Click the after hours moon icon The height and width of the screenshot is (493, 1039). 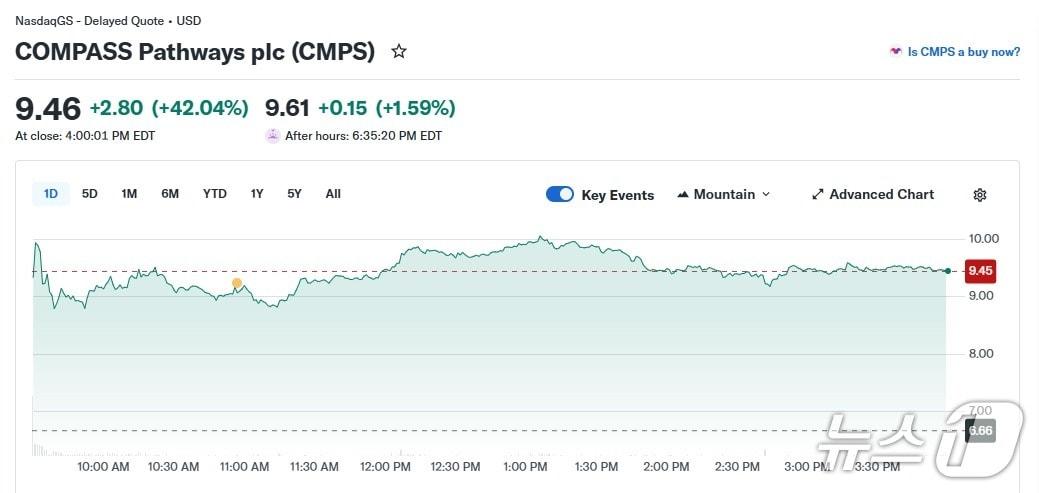[x=272, y=136]
